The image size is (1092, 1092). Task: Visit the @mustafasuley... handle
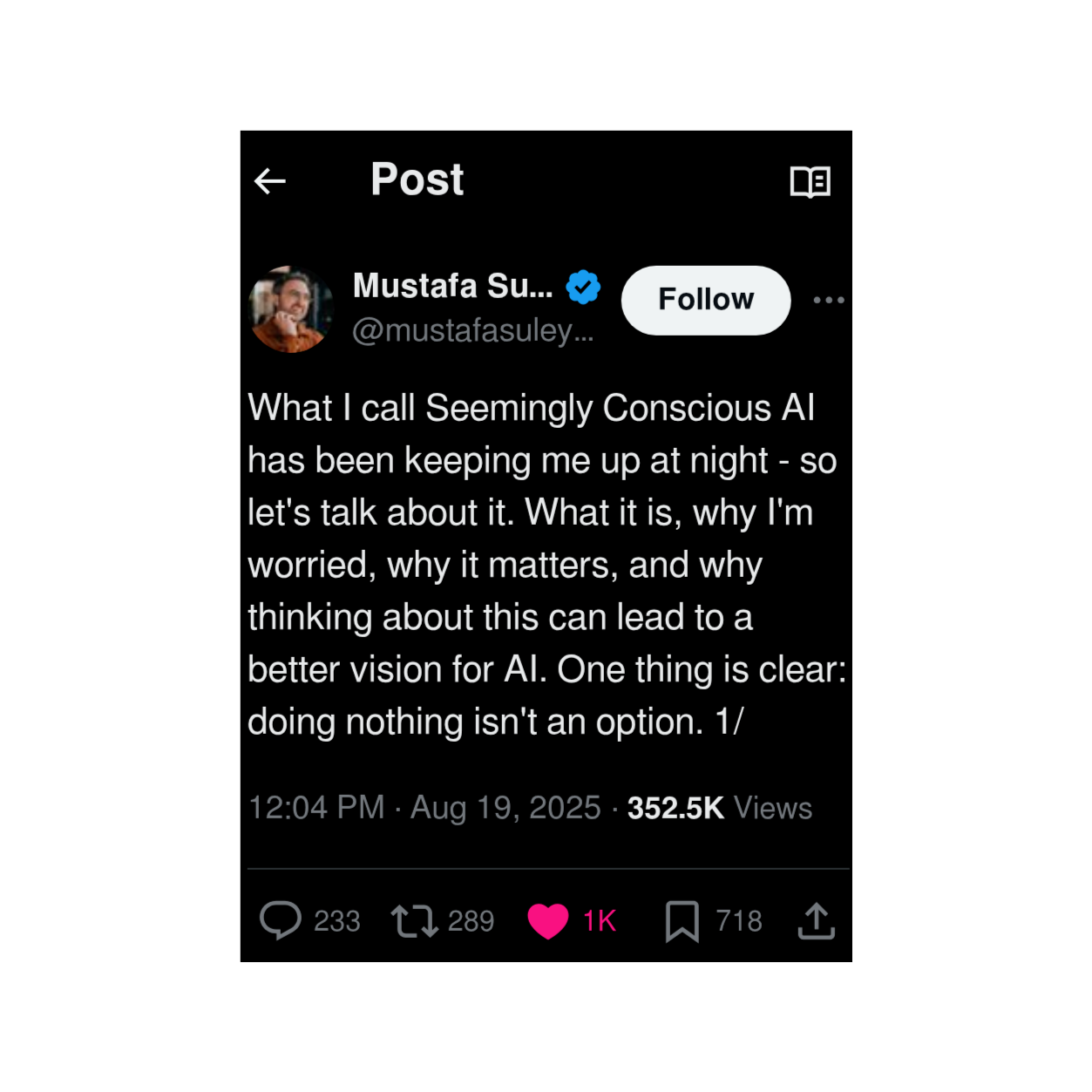[x=472, y=330]
